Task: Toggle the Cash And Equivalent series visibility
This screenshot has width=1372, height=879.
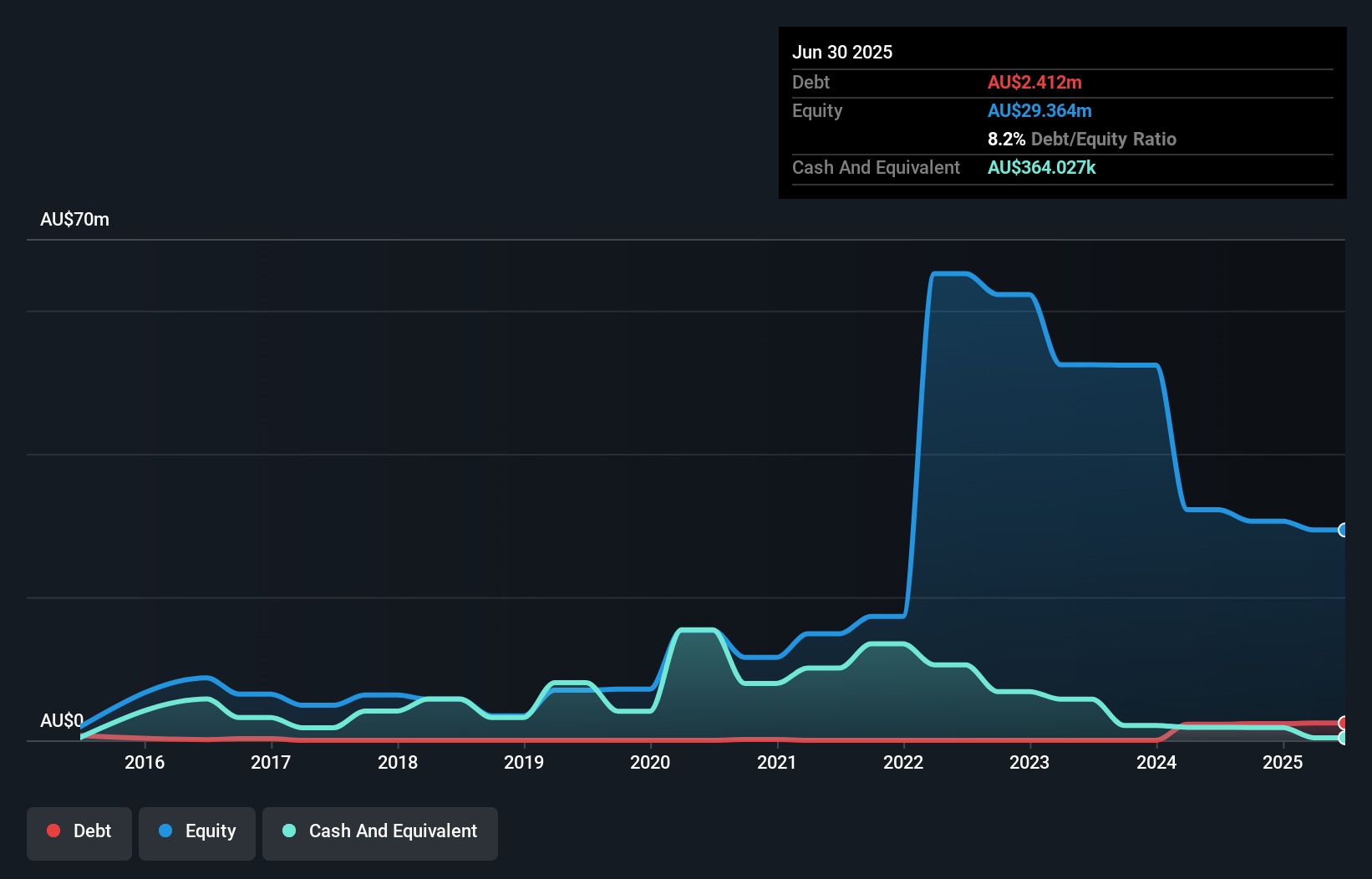Action: (x=380, y=832)
